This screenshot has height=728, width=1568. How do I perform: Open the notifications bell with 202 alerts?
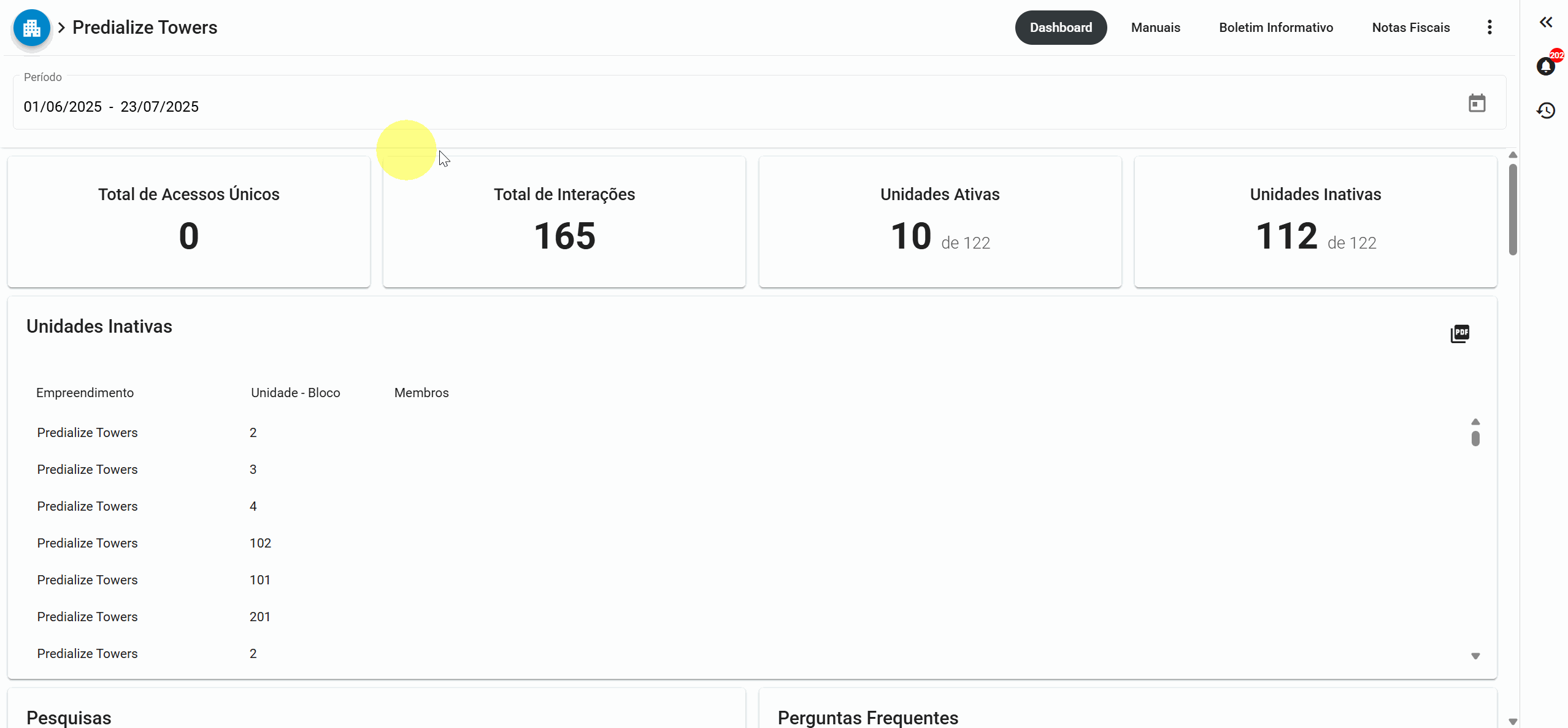(x=1546, y=66)
